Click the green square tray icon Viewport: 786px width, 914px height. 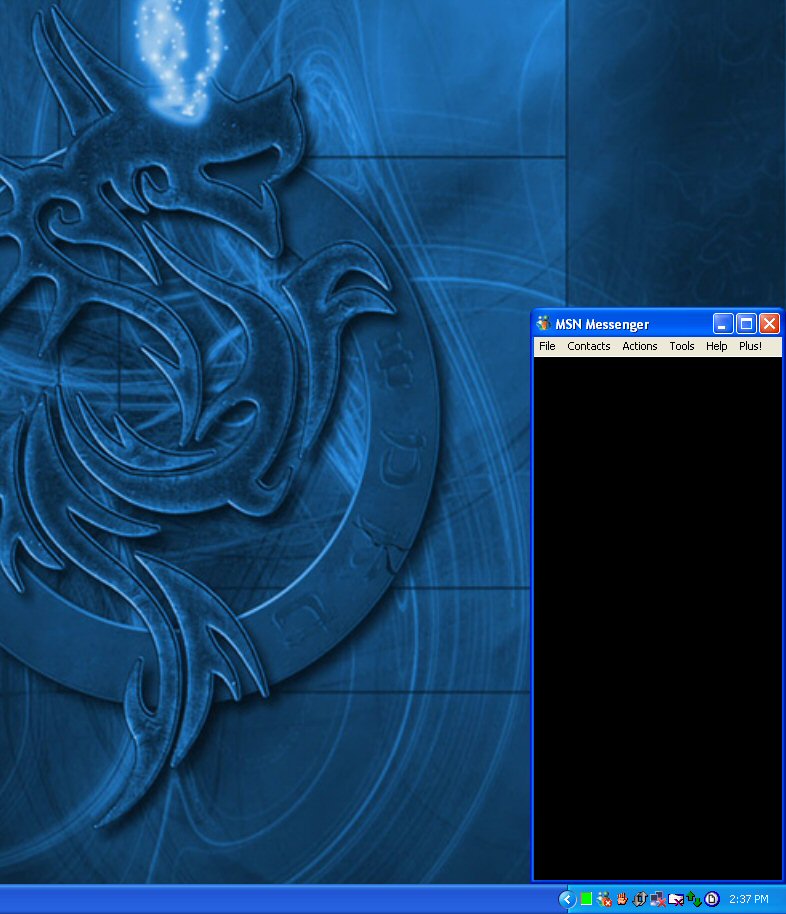pyautogui.click(x=586, y=899)
